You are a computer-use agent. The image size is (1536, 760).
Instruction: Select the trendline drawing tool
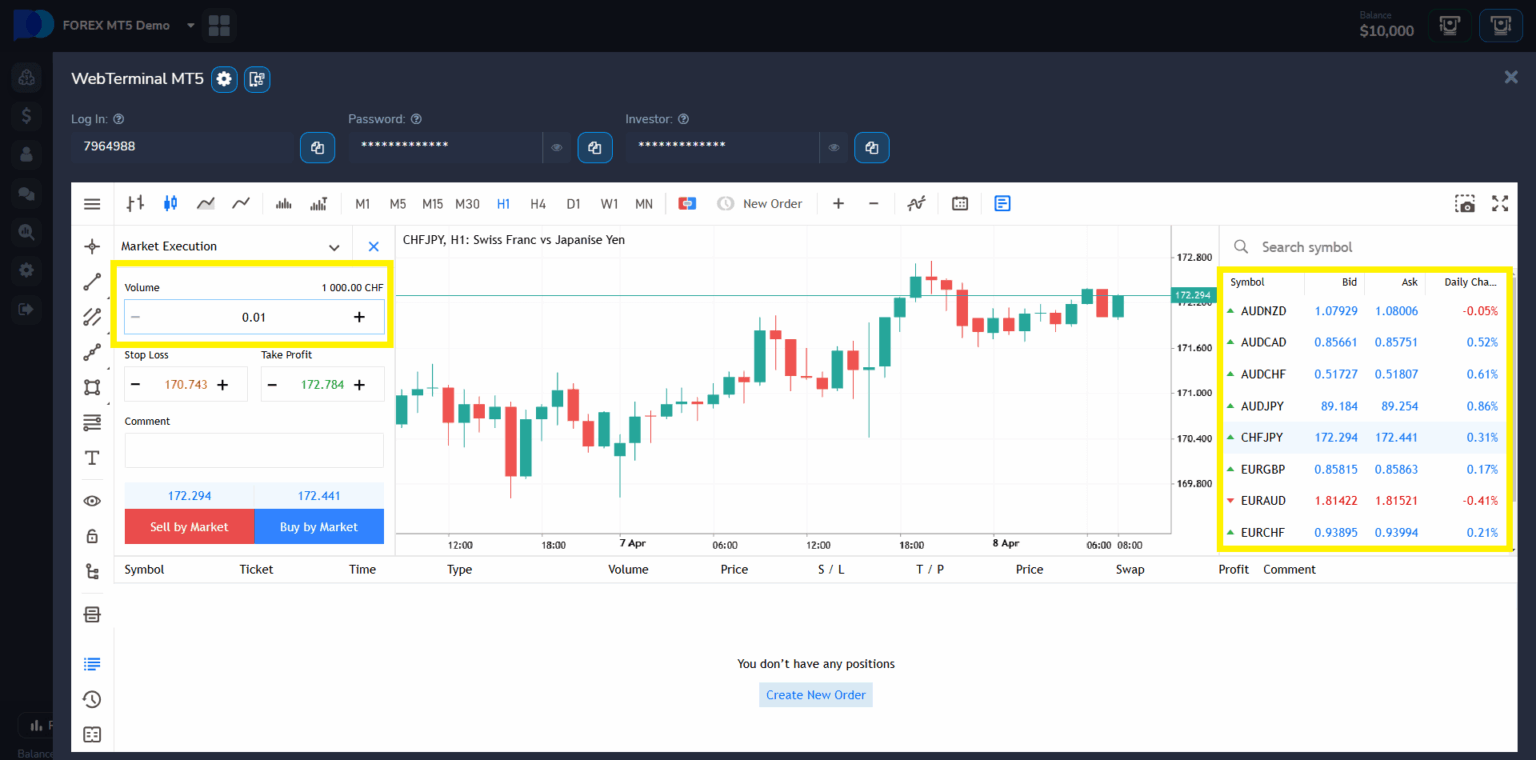pyautogui.click(x=92, y=281)
